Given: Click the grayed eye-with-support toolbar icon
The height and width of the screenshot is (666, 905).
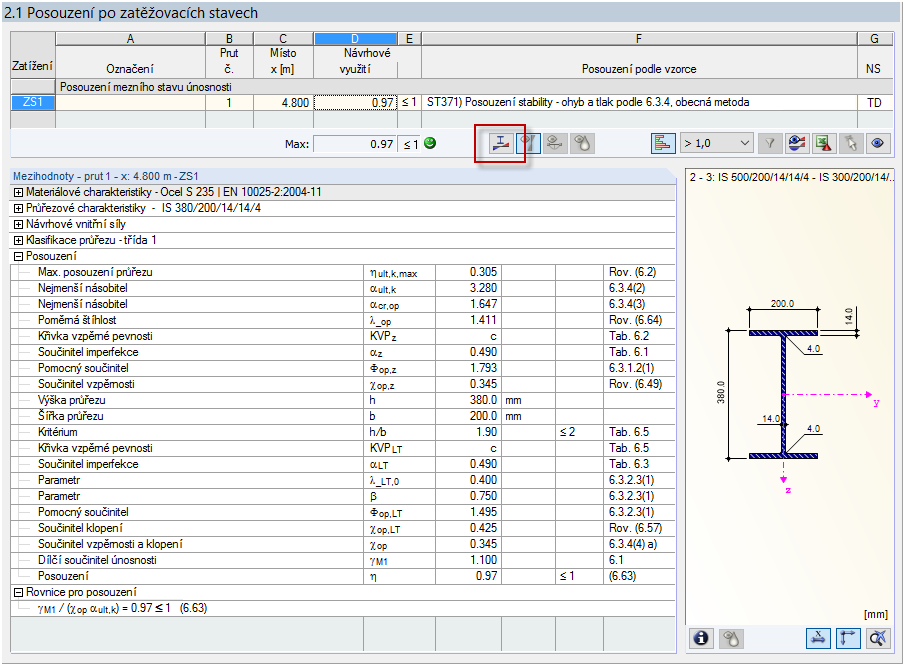Looking at the screenshot, I should [555, 143].
